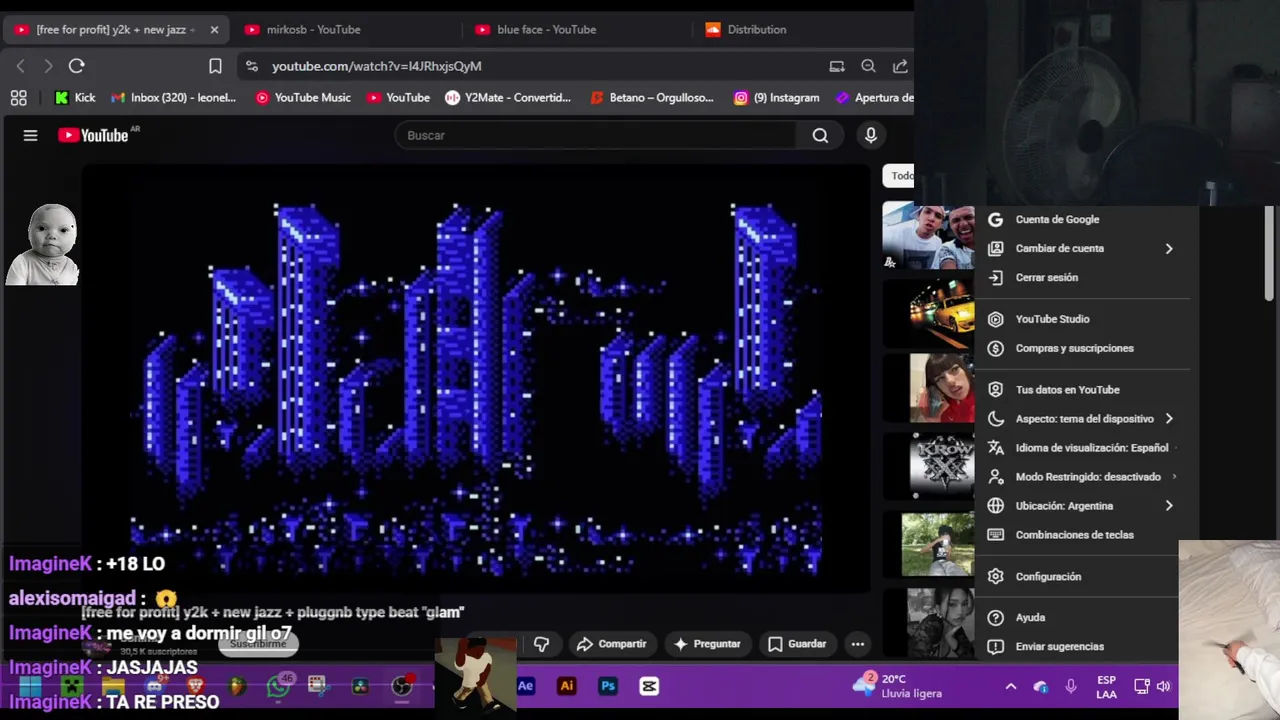
Task: Open WhatsApp from the taskbar
Action: tap(279, 686)
